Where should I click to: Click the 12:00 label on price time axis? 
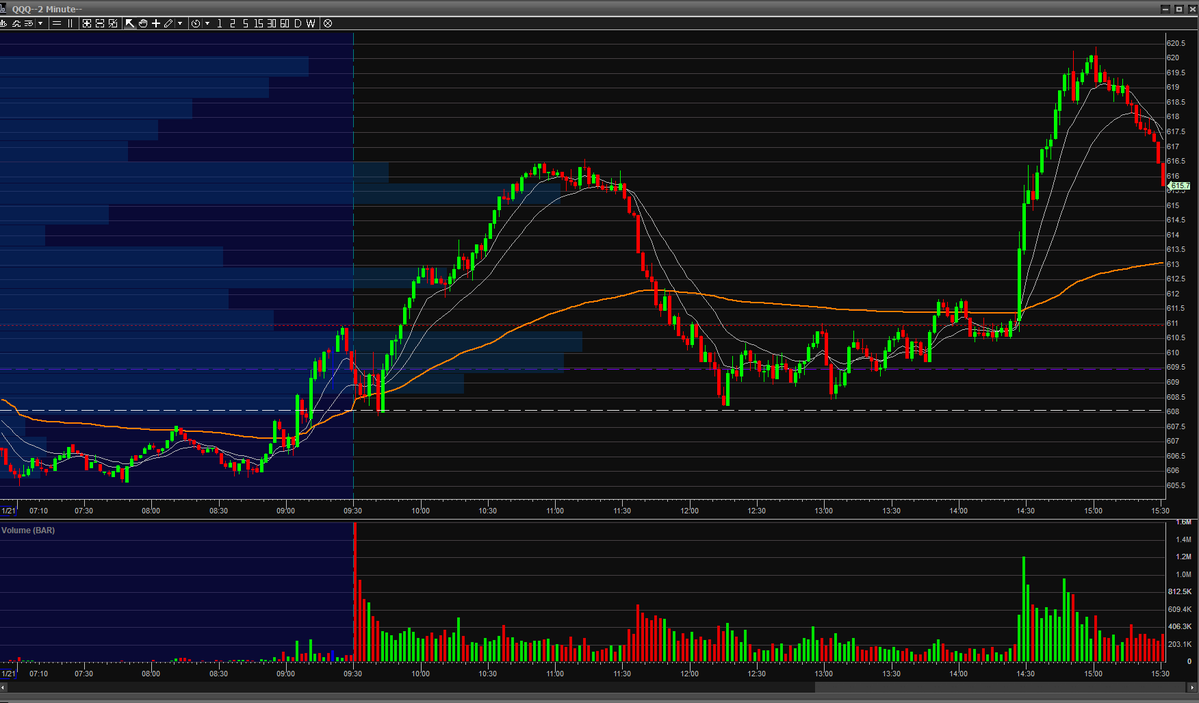(689, 510)
